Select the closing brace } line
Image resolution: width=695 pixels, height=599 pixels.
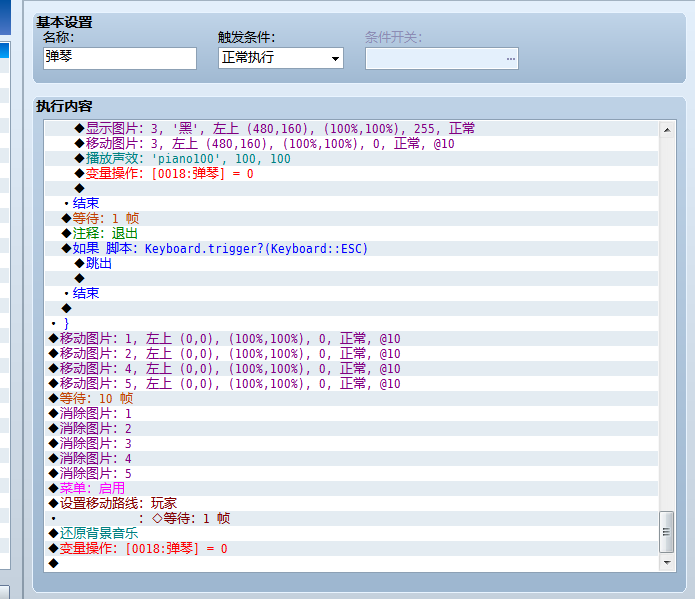pyautogui.click(x=351, y=324)
